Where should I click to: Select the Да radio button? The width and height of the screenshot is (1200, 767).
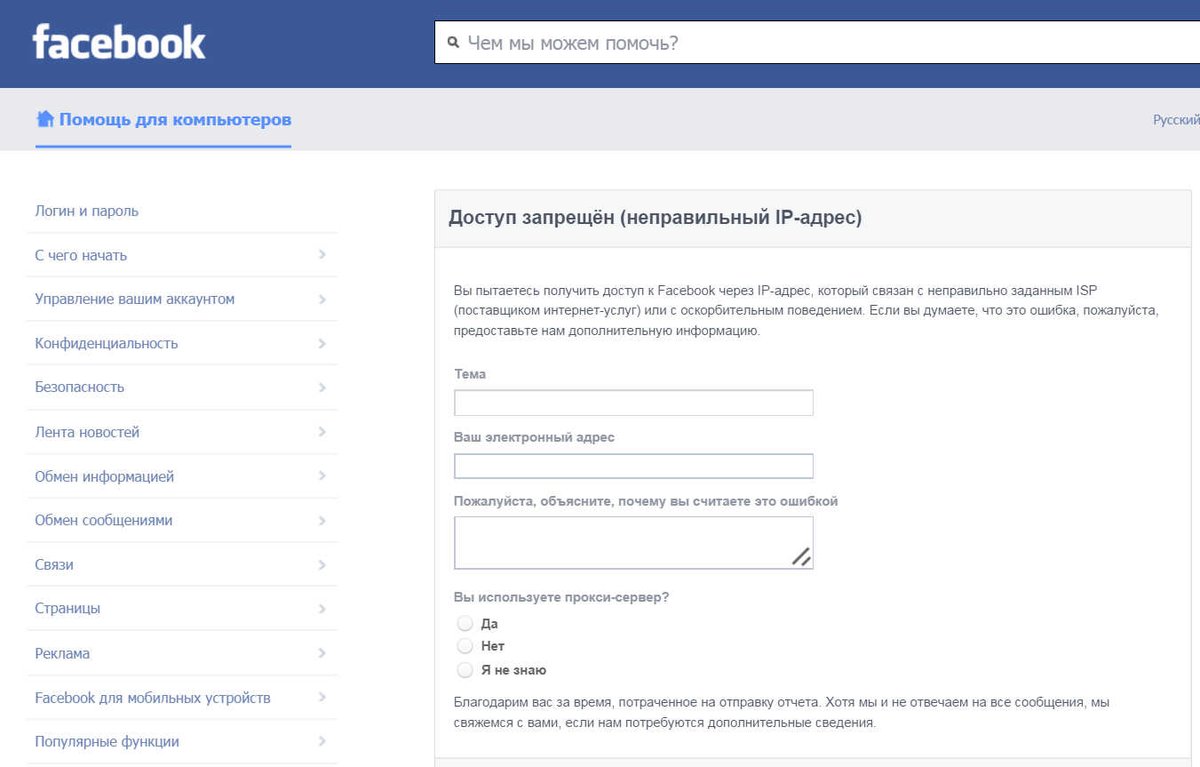coord(464,623)
